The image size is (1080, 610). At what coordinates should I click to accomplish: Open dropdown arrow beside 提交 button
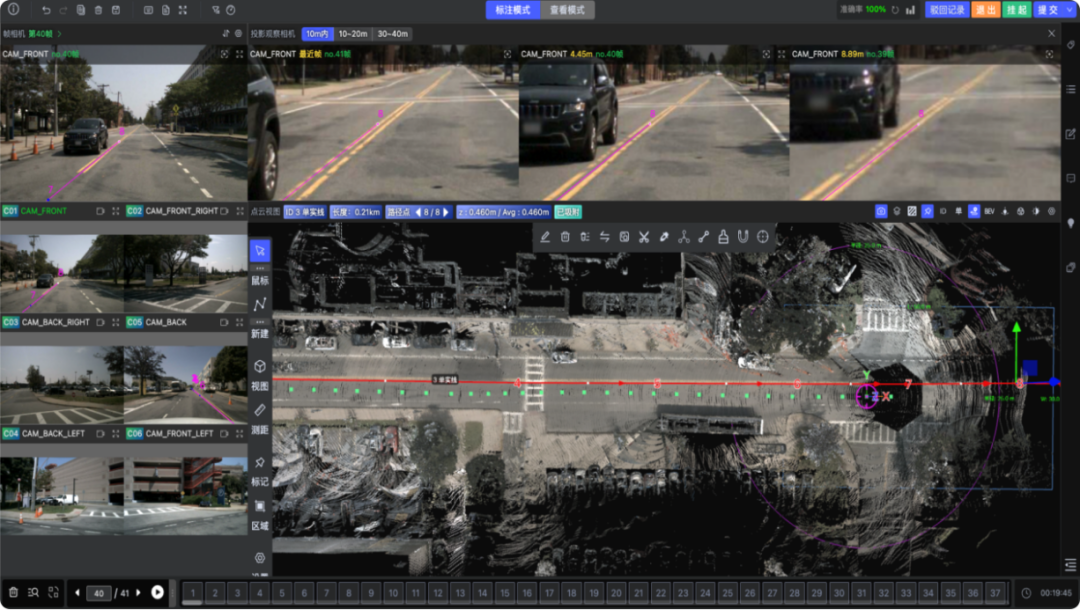(1069, 10)
